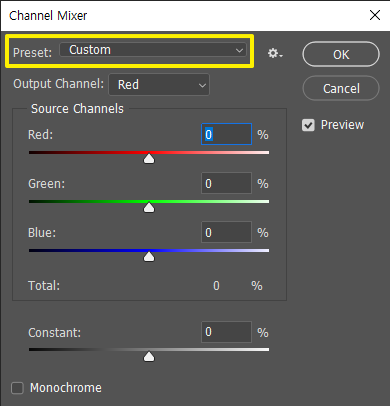
Task: Toggle the Preview checkbox
Action: tap(308, 125)
